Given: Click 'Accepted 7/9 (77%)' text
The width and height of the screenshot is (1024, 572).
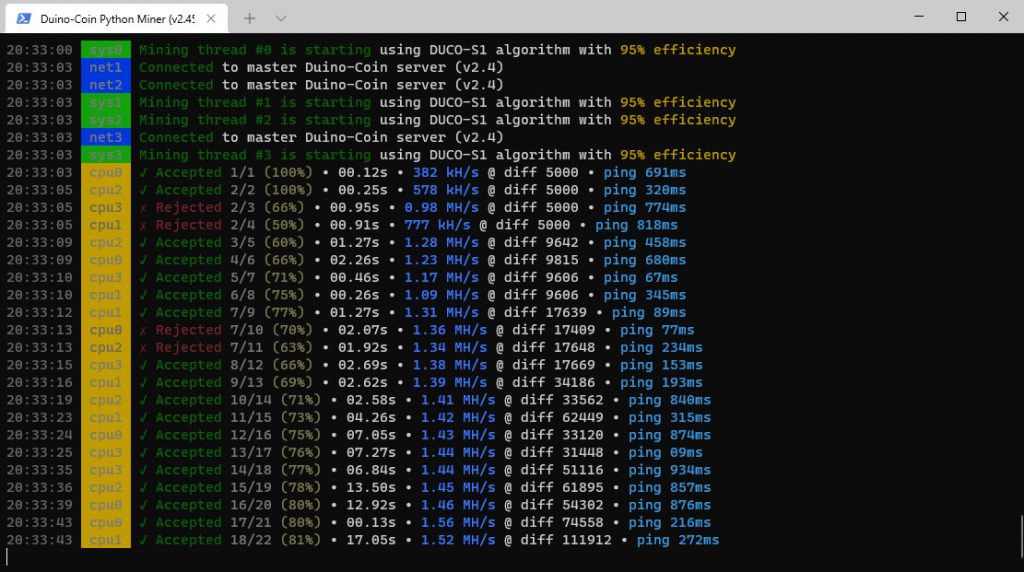Looking at the screenshot, I should click(230, 313).
